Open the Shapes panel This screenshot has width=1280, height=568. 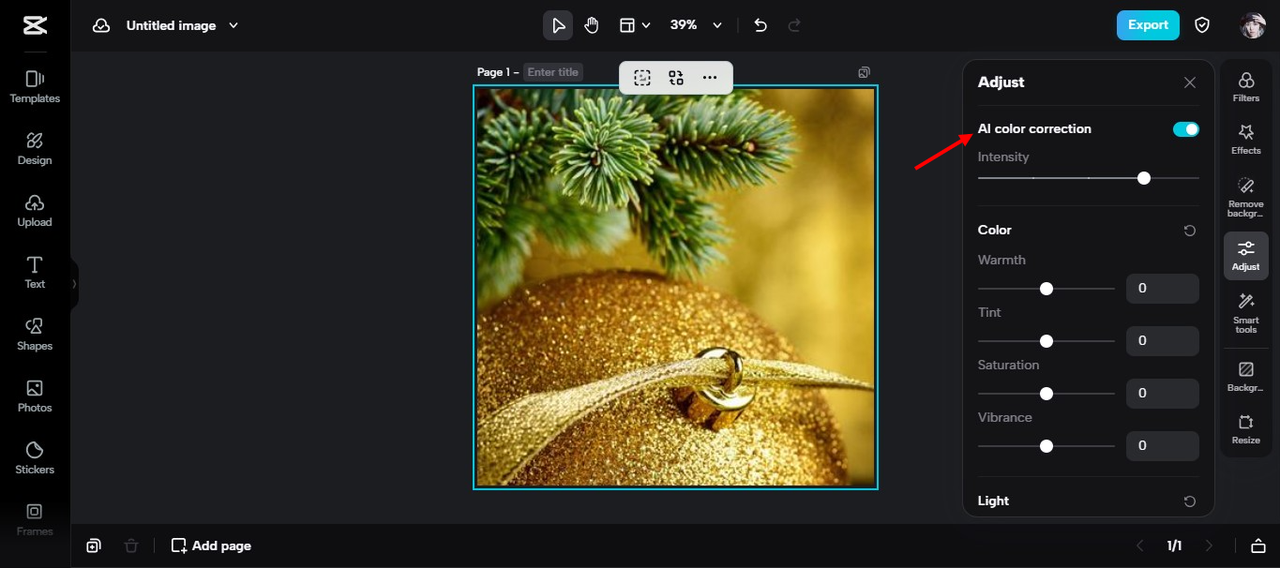[x=35, y=335]
